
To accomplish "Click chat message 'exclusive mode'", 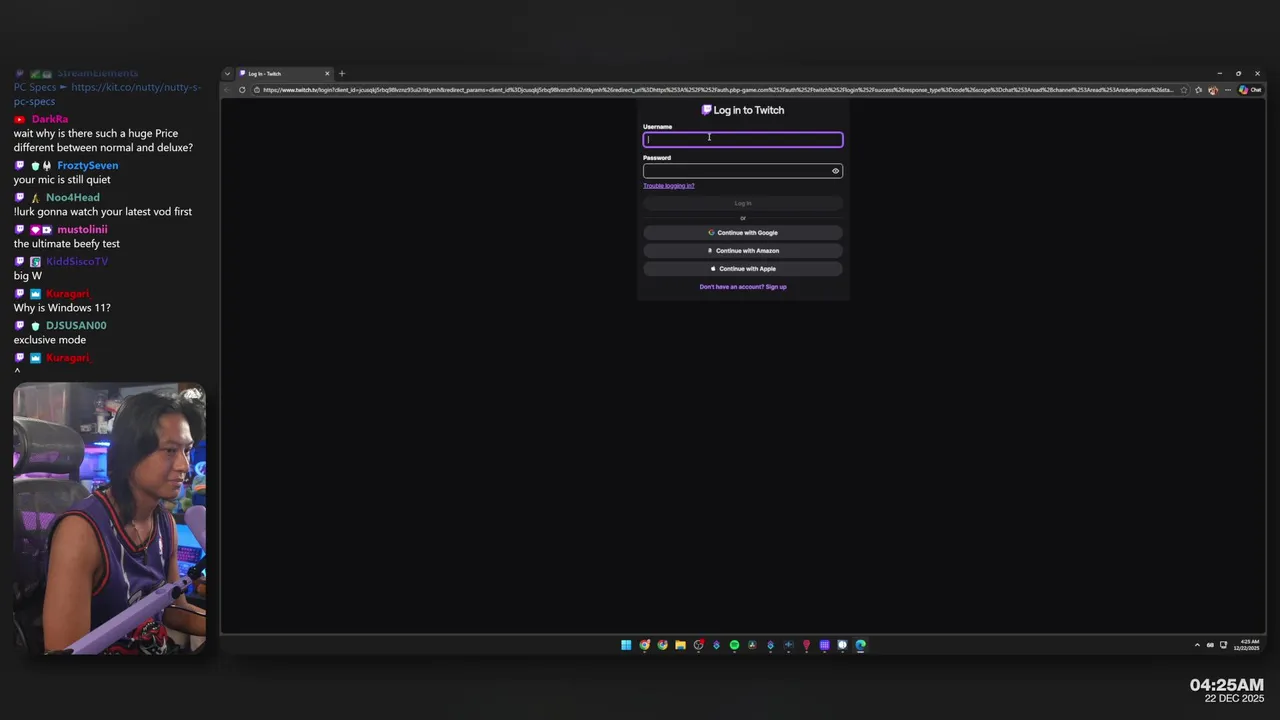I will pyautogui.click(x=50, y=340).
